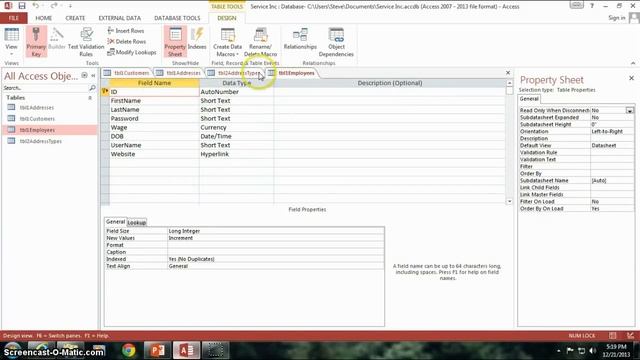Open Create Data Macros dropdown
This screenshot has width=640, height=360.
point(227,42)
